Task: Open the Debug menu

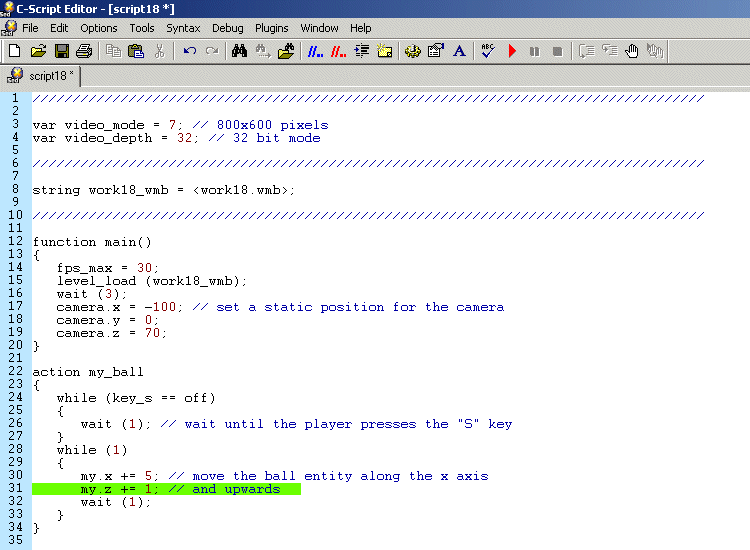Action: click(x=227, y=28)
